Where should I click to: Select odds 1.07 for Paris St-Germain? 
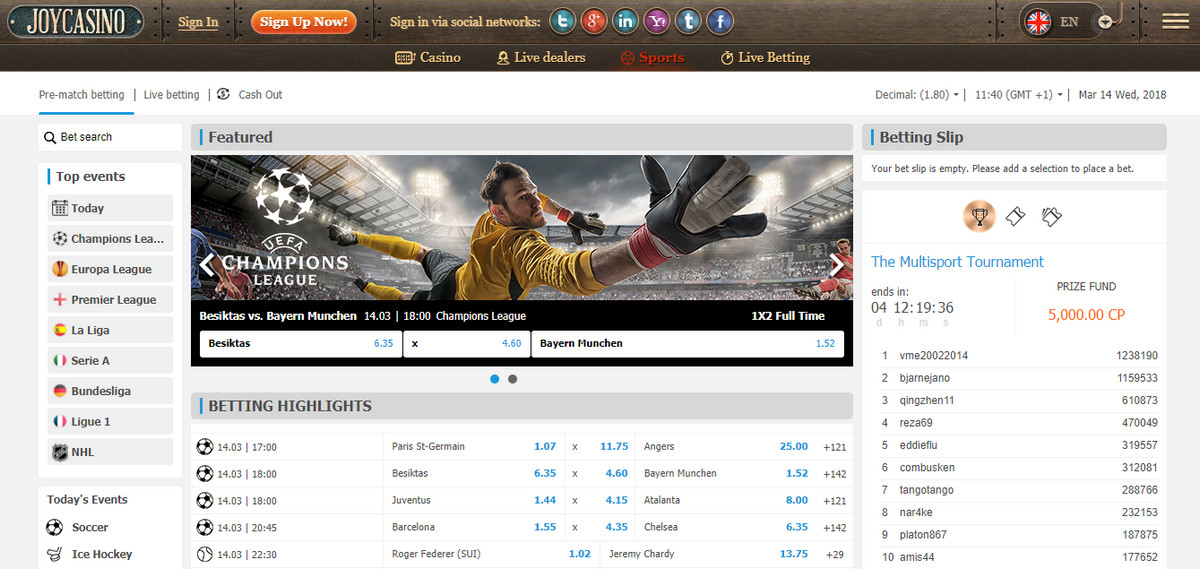coord(545,447)
